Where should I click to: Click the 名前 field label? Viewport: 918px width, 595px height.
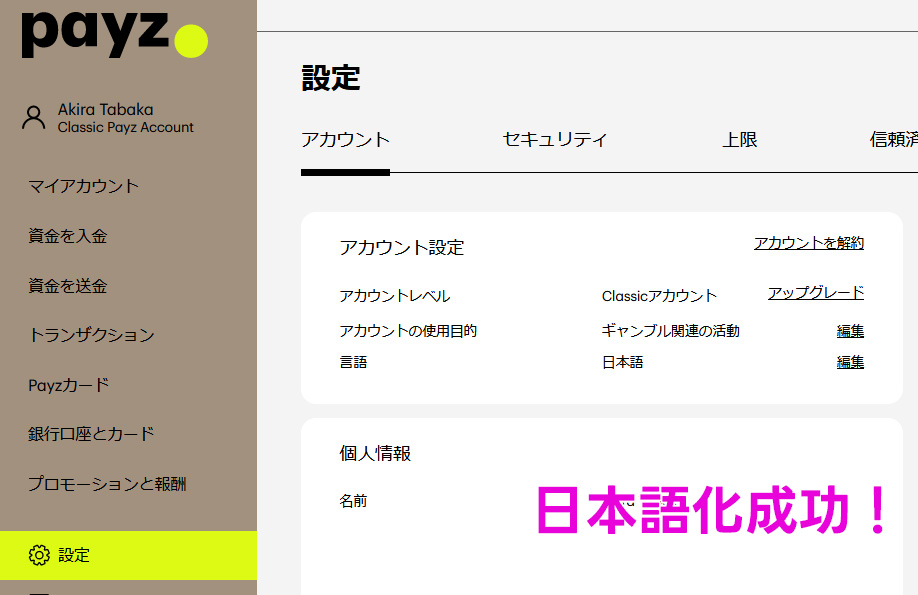click(x=353, y=501)
